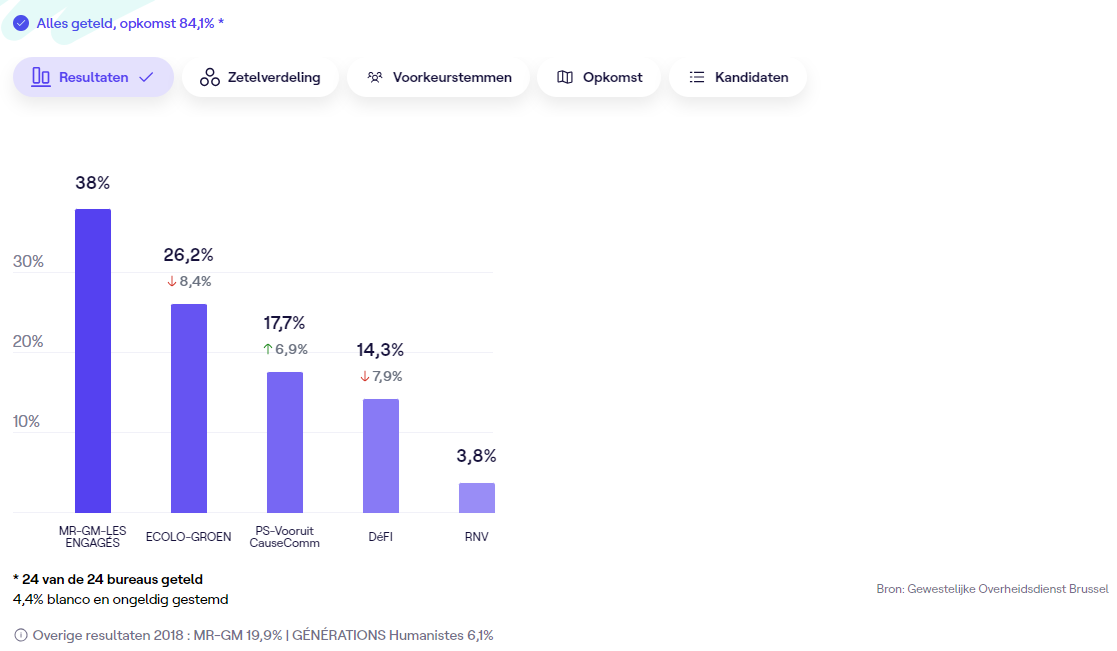
Task: Switch to the Zetelverdeling tab
Action: [x=260, y=77]
